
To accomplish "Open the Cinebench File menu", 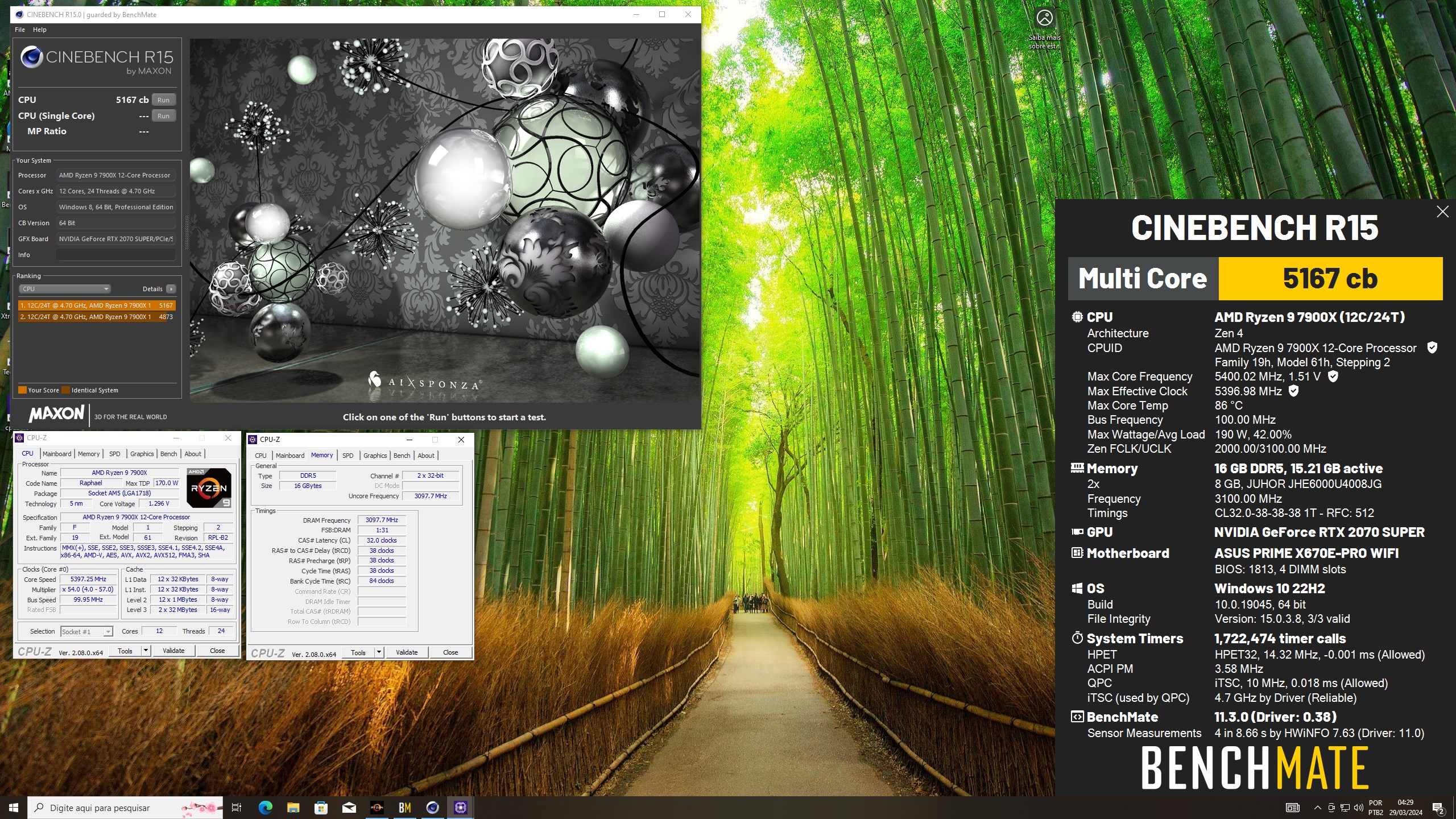I will point(20,30).
